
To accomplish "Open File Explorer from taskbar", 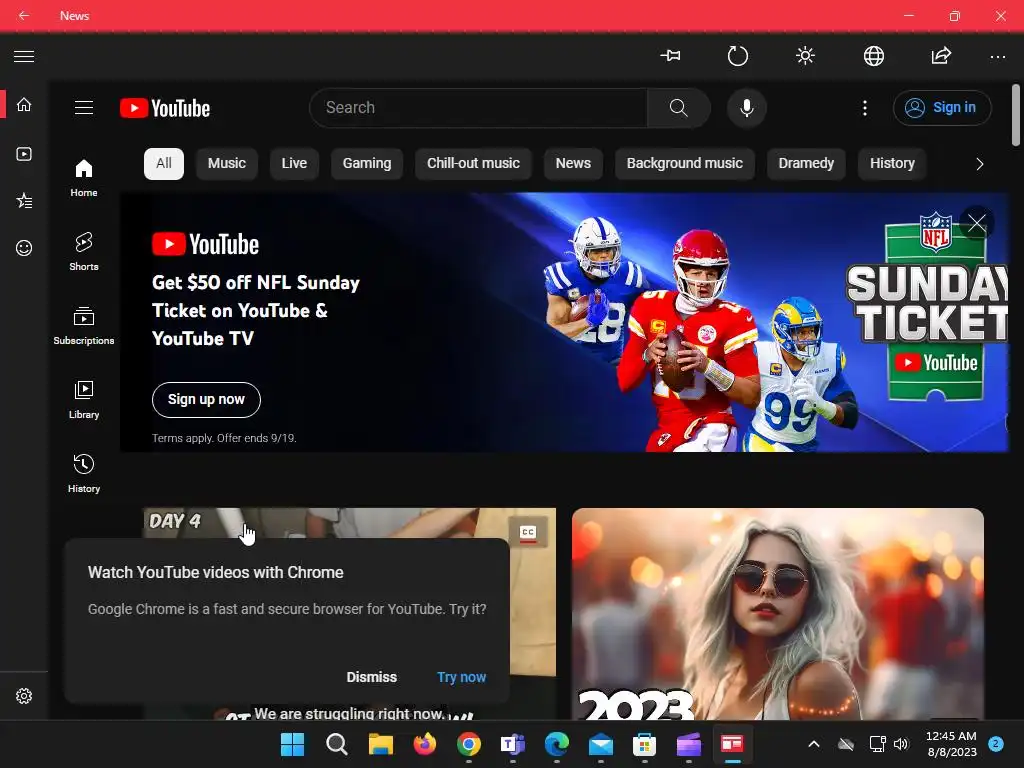I will [381, 744].
